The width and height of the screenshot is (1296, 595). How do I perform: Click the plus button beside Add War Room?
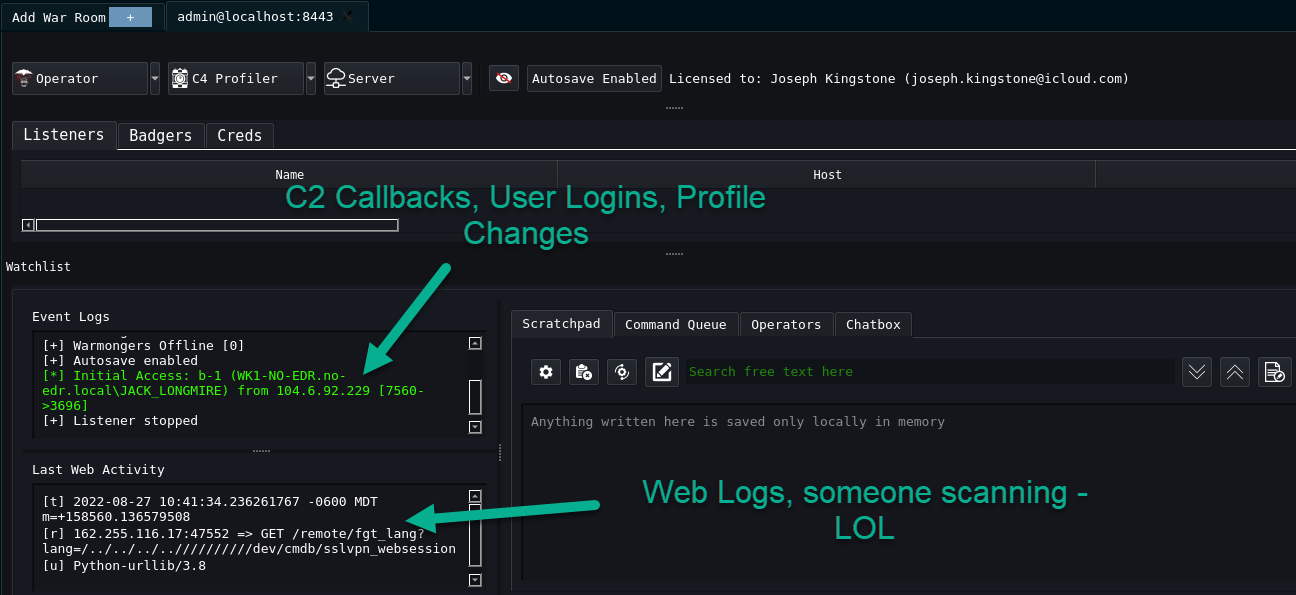click(x=130, y=17)
